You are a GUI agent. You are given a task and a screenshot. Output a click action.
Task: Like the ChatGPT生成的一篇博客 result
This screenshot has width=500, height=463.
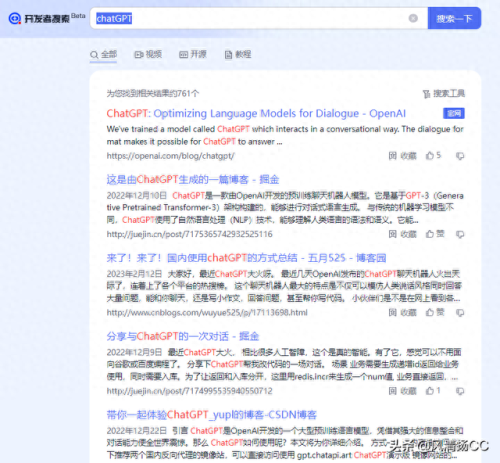pos(435,234)
